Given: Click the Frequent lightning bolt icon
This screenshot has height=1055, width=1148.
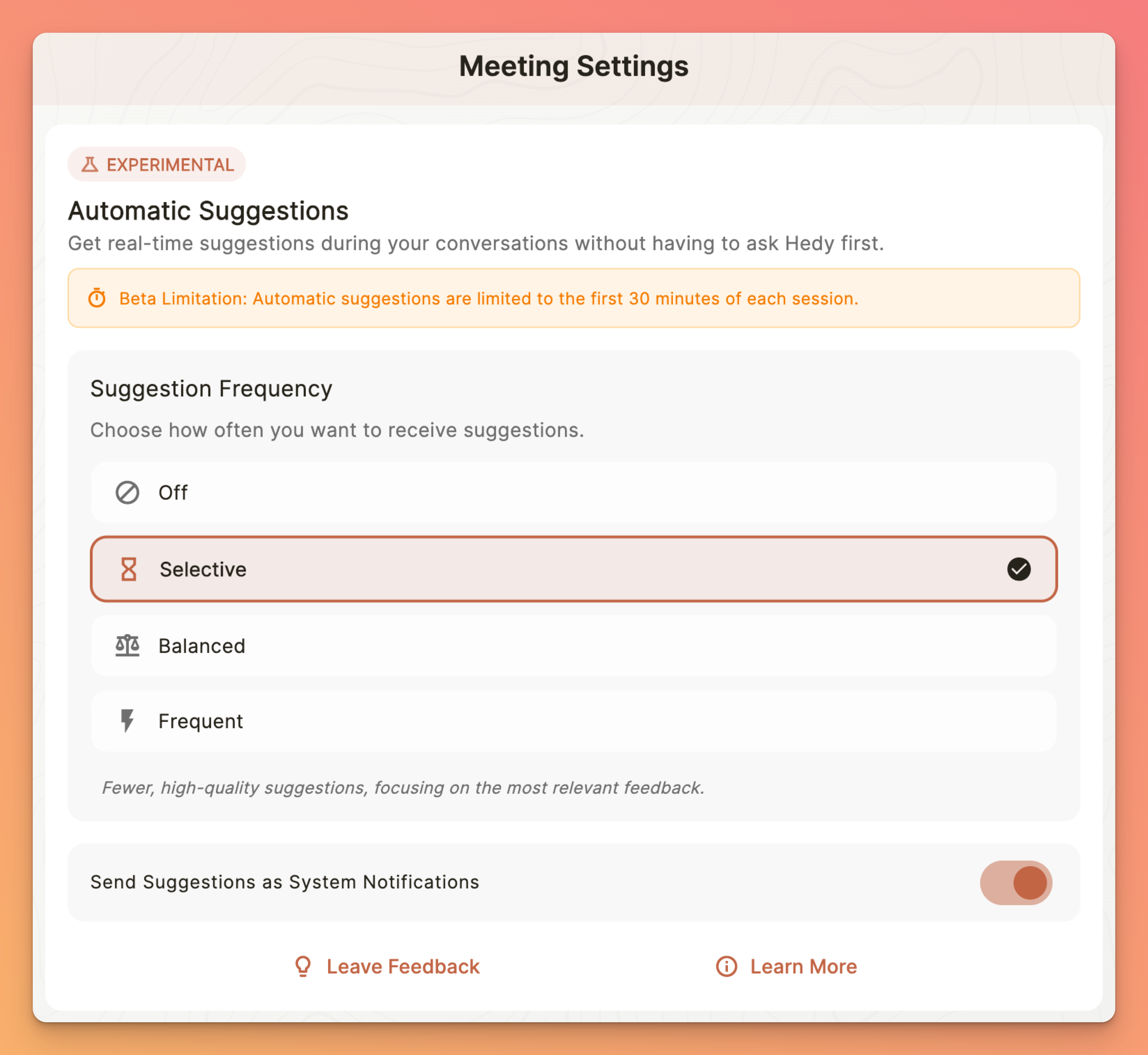Looking at the screenshot, I should click(x=127, y=721).
